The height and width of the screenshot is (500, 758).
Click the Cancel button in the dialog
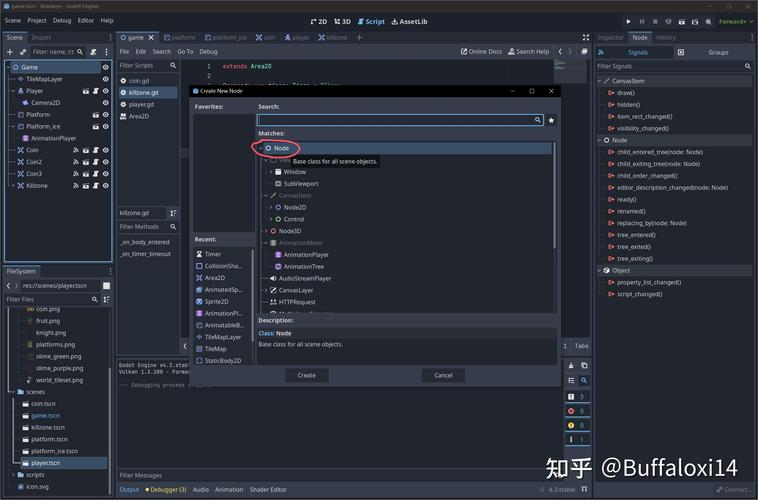click(443, 375)
